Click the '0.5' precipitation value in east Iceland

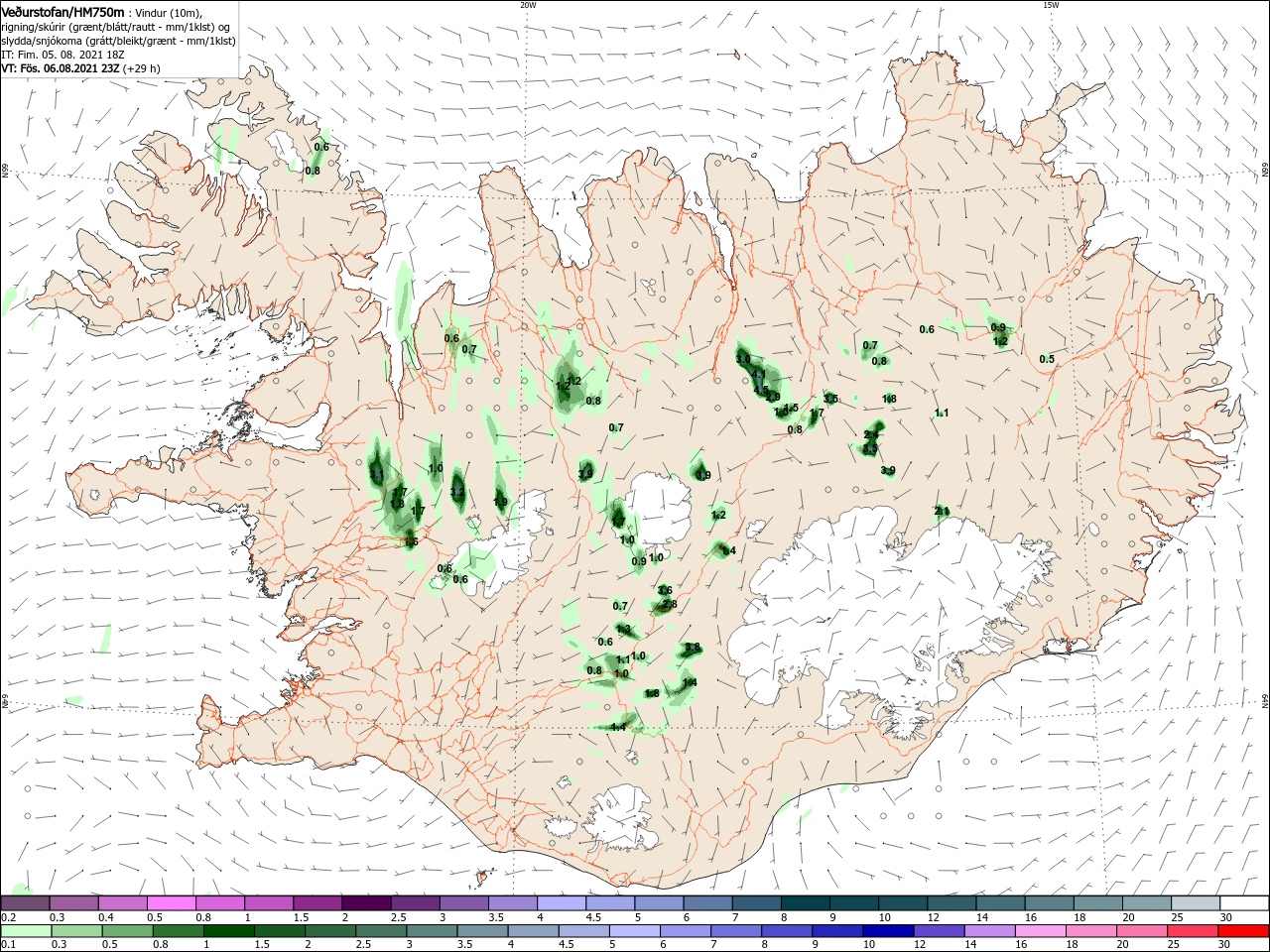1047,359
